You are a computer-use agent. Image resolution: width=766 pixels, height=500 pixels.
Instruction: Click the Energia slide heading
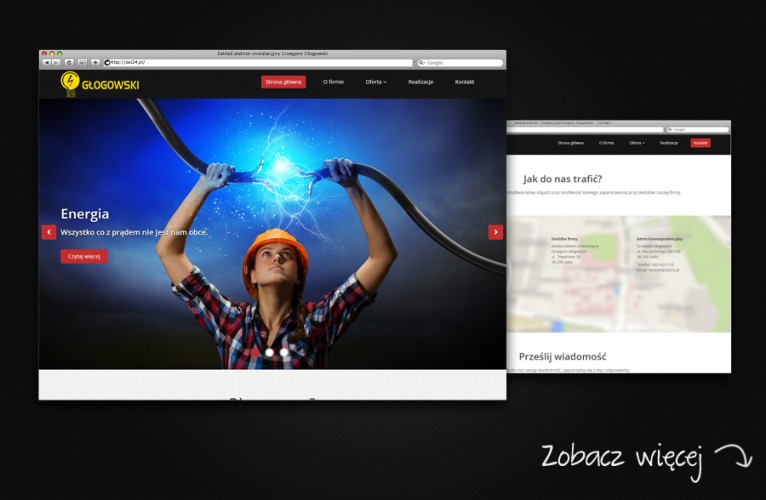pos(85,214)
